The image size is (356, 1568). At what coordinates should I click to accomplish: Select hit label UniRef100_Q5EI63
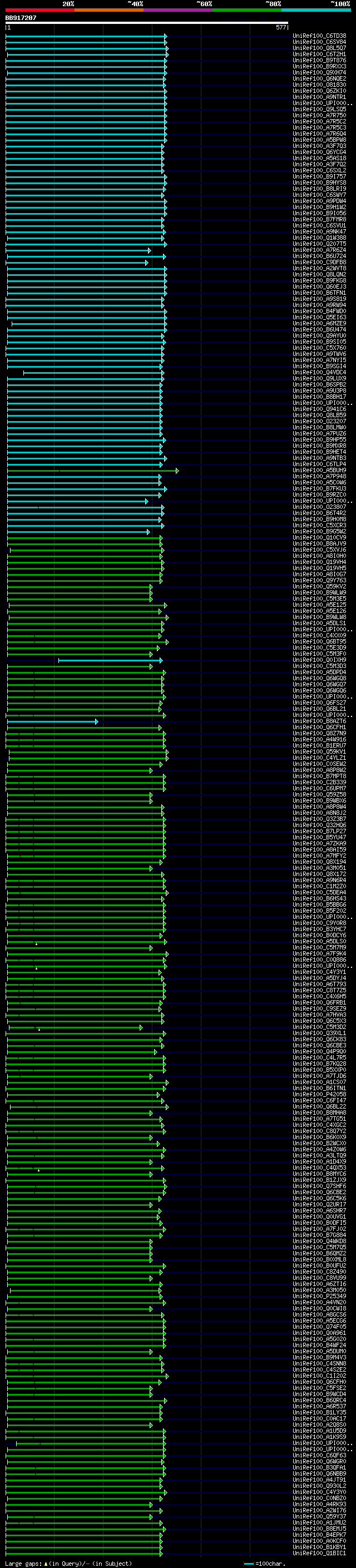[319, 317]
